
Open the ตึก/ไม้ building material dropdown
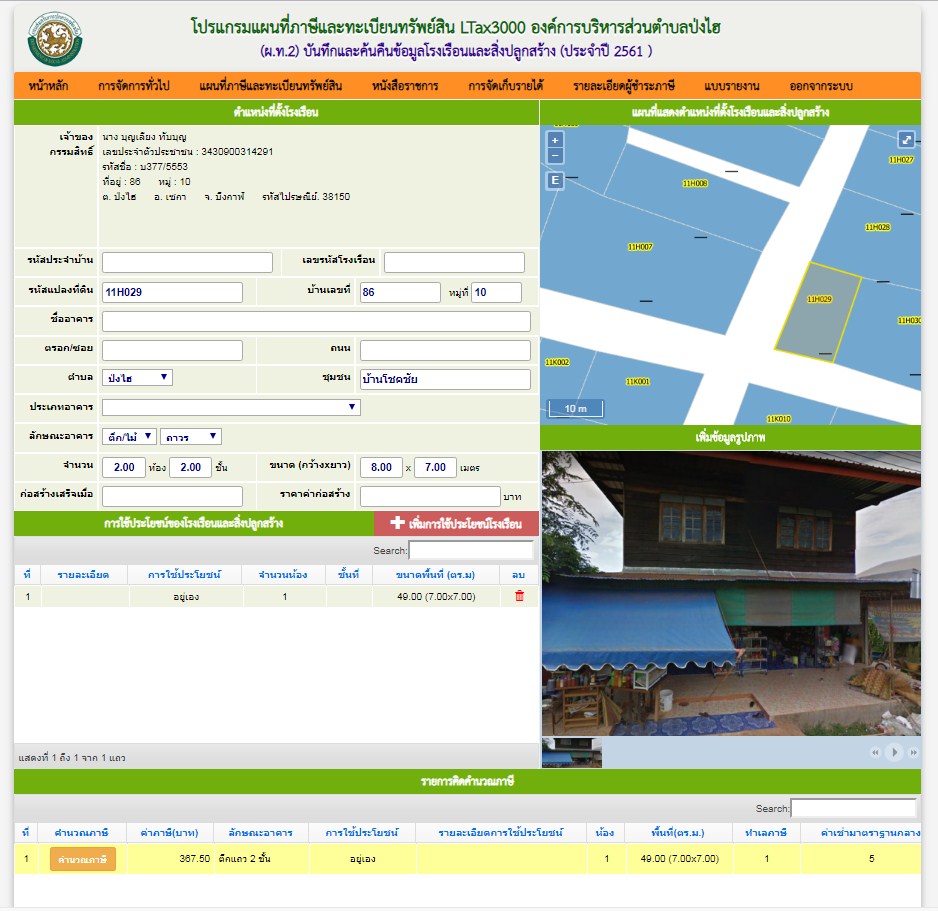tap(129, 437)
